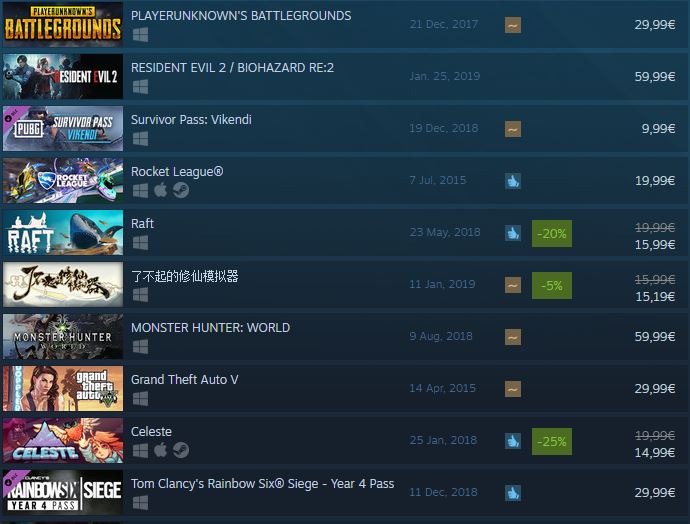Image resolution: width=690 pixels, height=524 pixels.
Task: Click the 59,99€ price for Resident Evil 2
Action: [655, 77]
